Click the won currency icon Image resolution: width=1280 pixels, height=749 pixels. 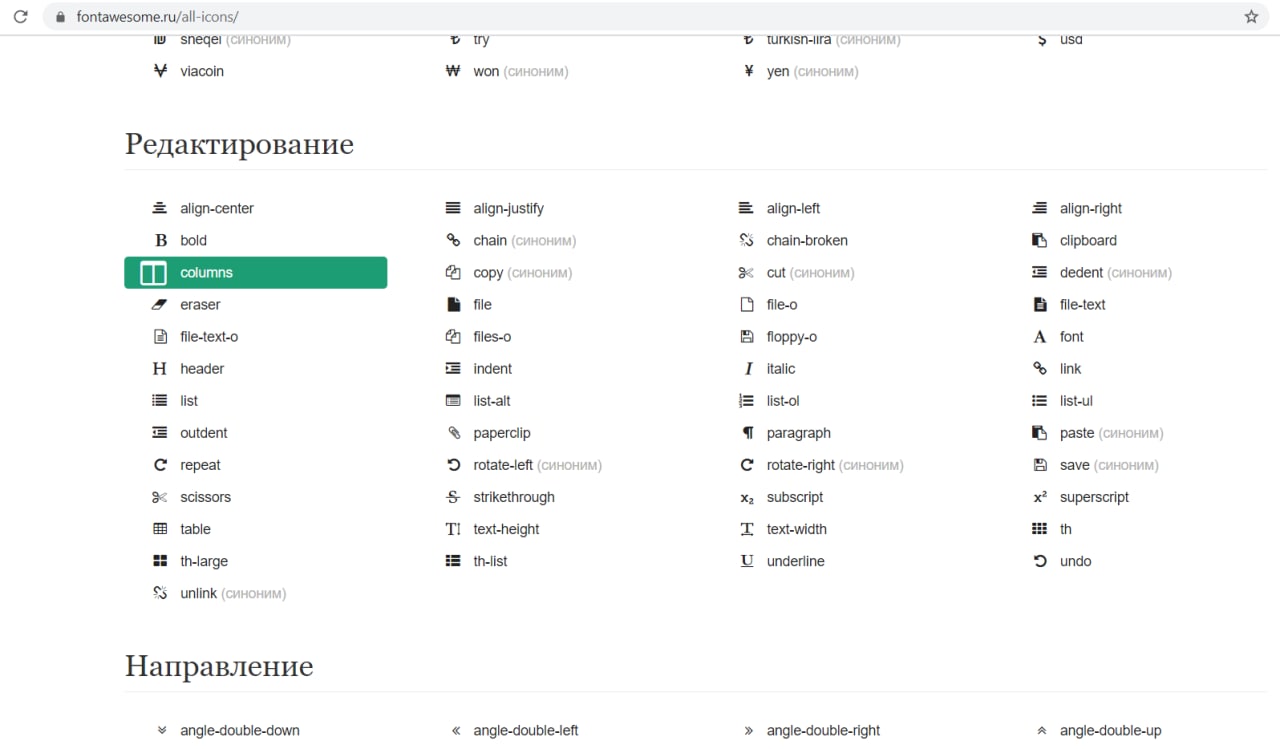[x=453, y=71]
